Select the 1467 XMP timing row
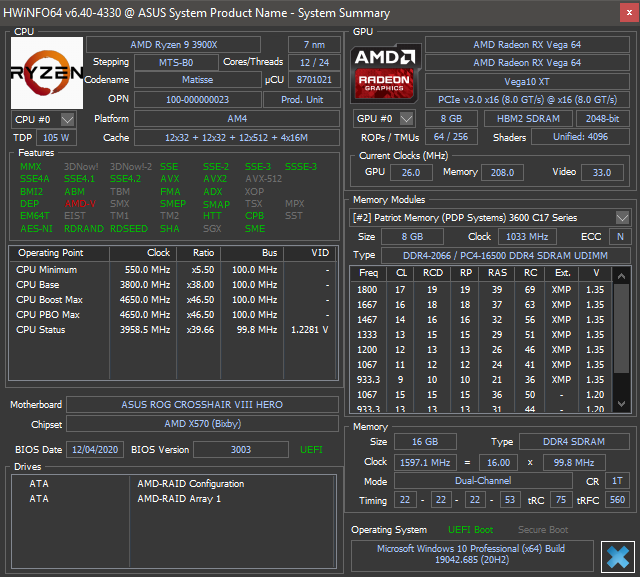 coord(481,320)
